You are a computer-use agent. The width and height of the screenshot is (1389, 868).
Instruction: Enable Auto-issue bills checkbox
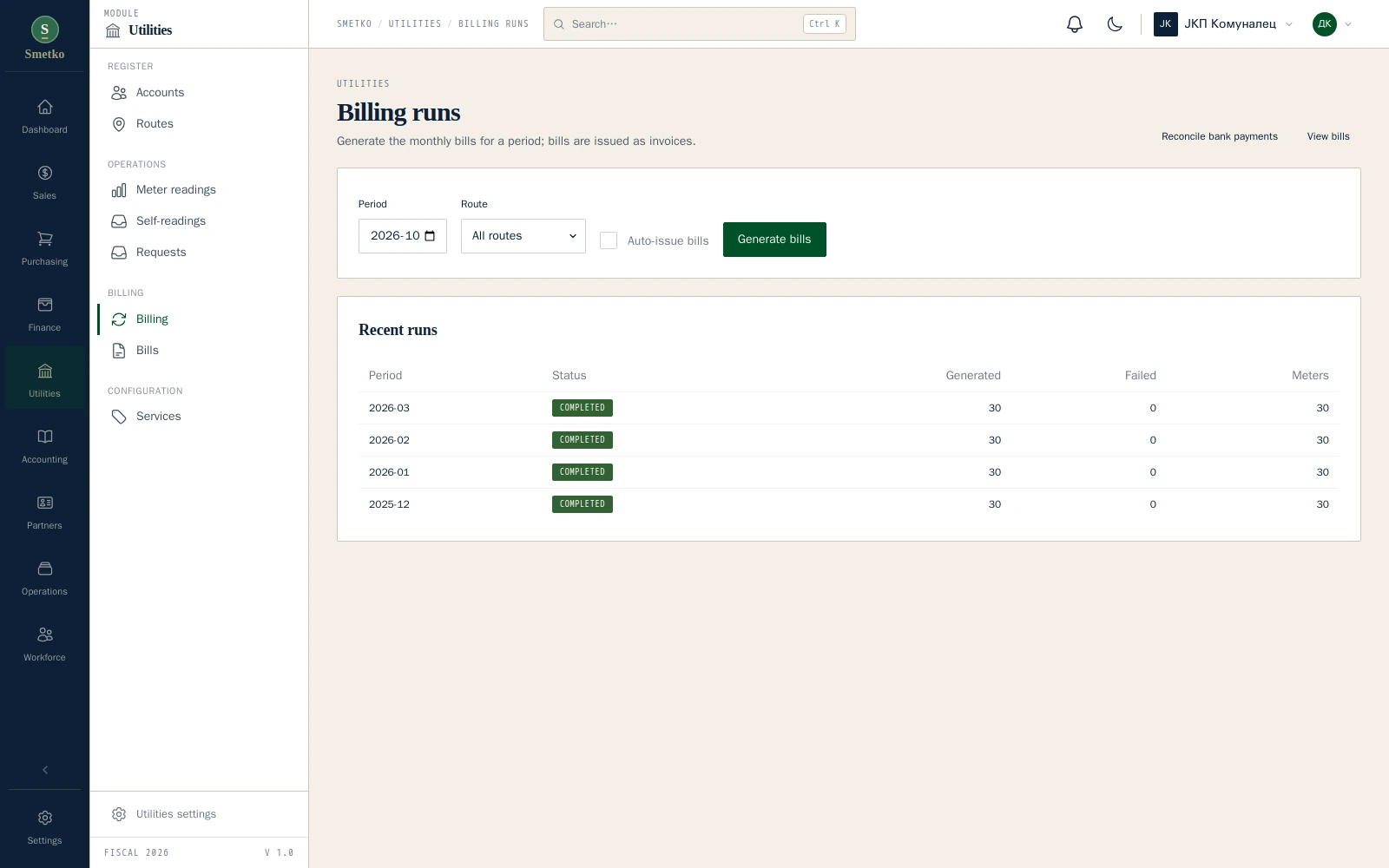click(609, 240)
